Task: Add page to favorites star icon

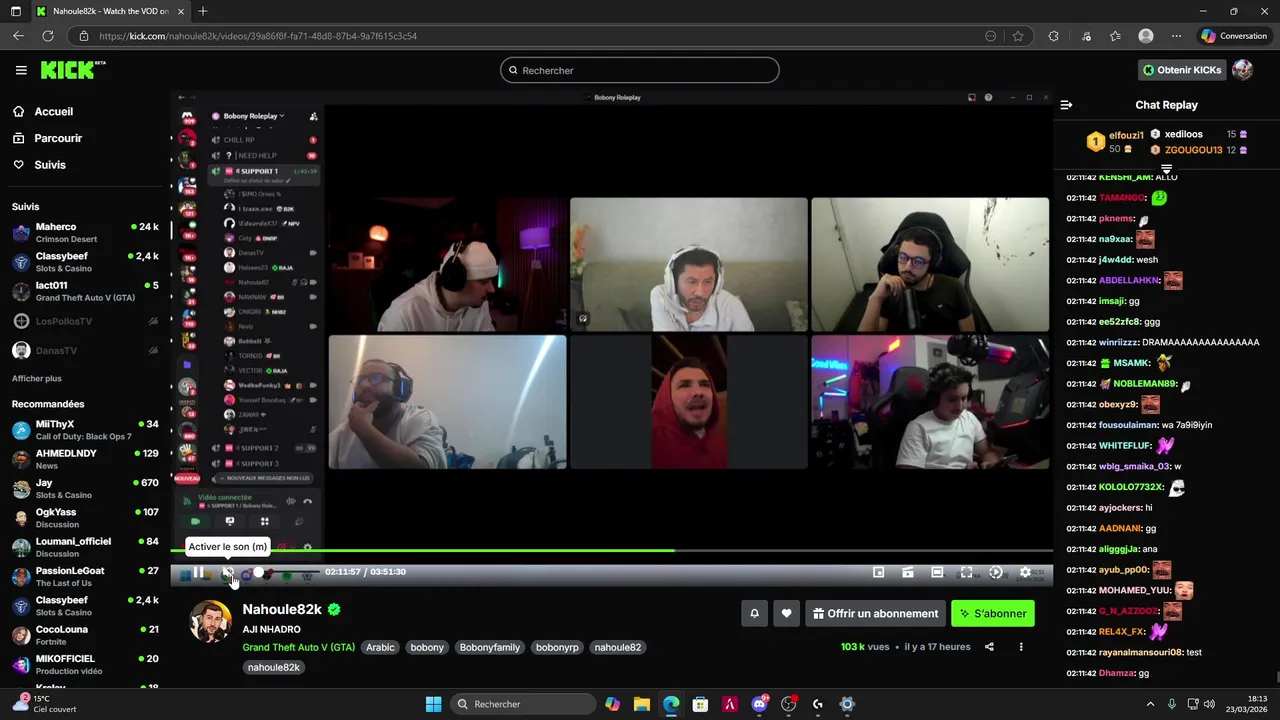Action: [x=1018, y=36]
